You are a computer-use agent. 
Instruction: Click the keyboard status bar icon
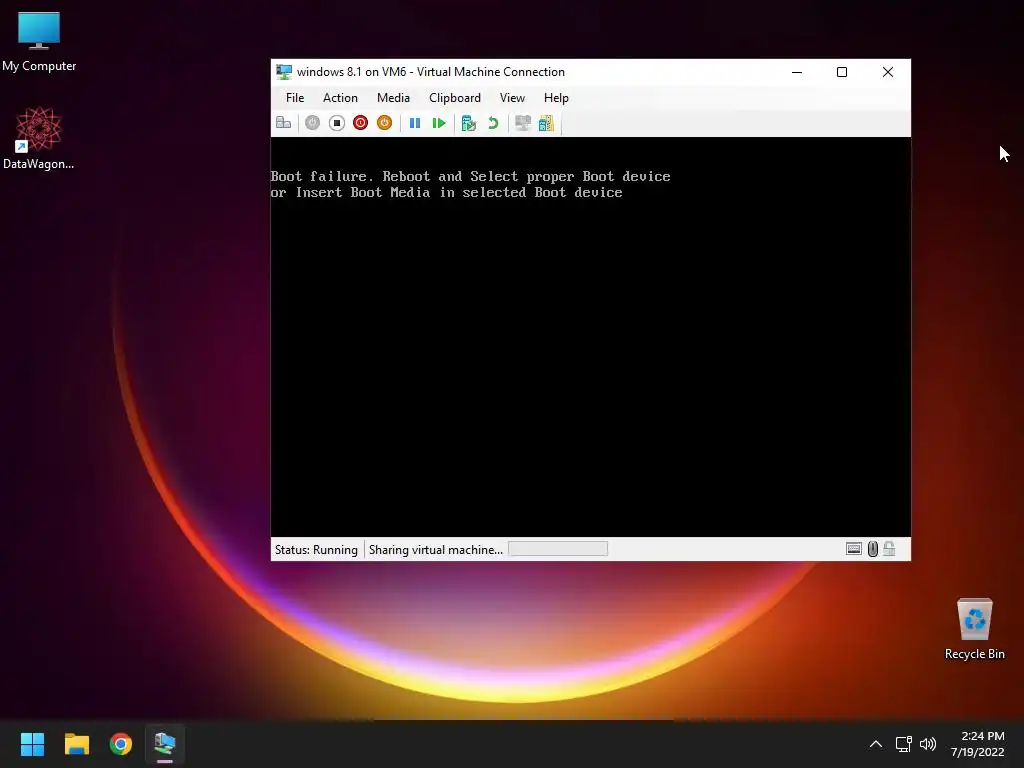point(854,549)
